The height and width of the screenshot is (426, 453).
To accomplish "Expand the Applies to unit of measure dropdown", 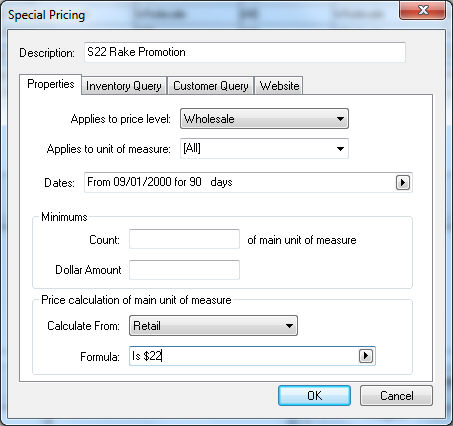I will click(340, 149).
